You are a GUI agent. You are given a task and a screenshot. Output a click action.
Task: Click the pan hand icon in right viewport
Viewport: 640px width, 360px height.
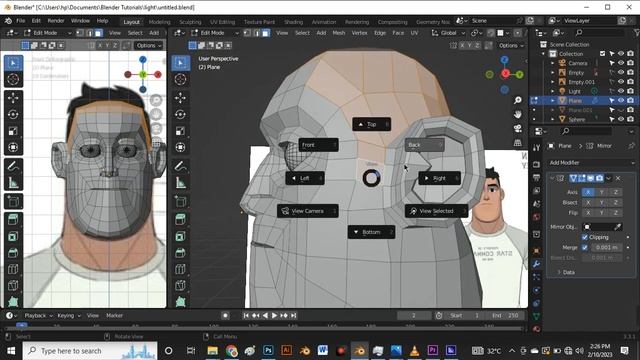click(x=518, y=114)
